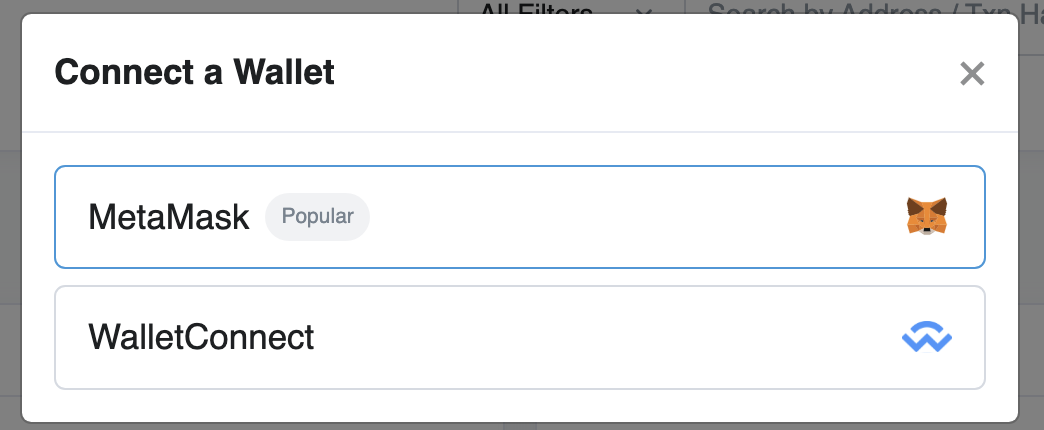Click the blank area below WalletConnect option

point(519,405)
